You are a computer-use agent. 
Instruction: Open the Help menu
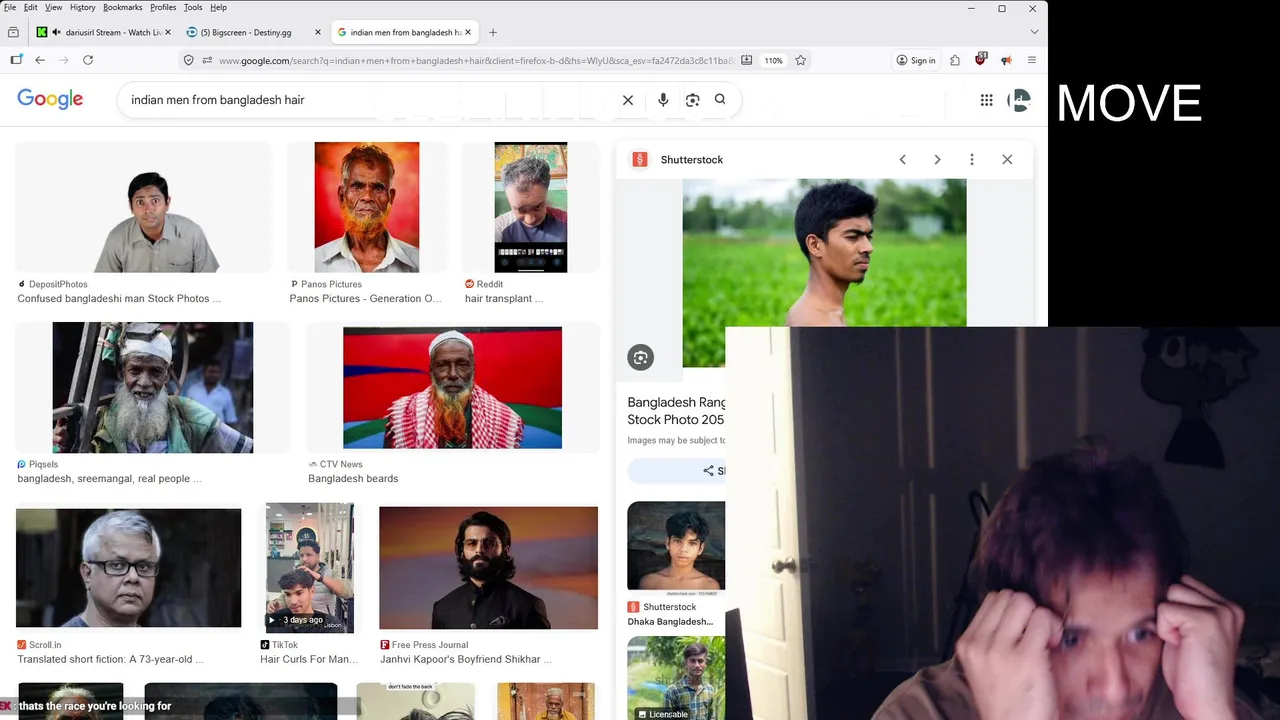click(218, 7)
